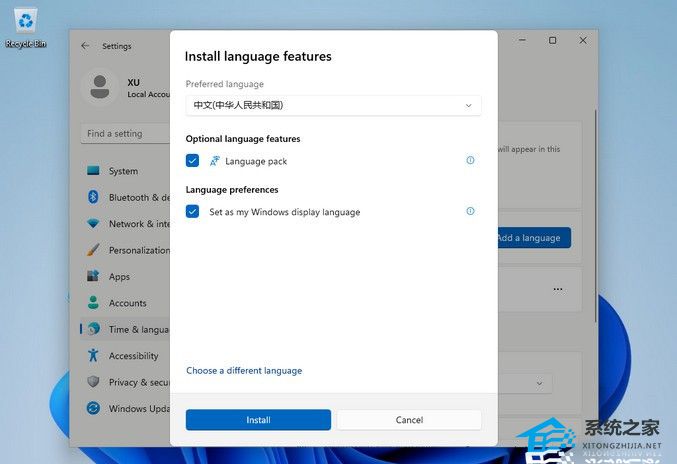Uncheck the Language pack checkbox
Screen dimensions: 677x464
coord(193,161)
